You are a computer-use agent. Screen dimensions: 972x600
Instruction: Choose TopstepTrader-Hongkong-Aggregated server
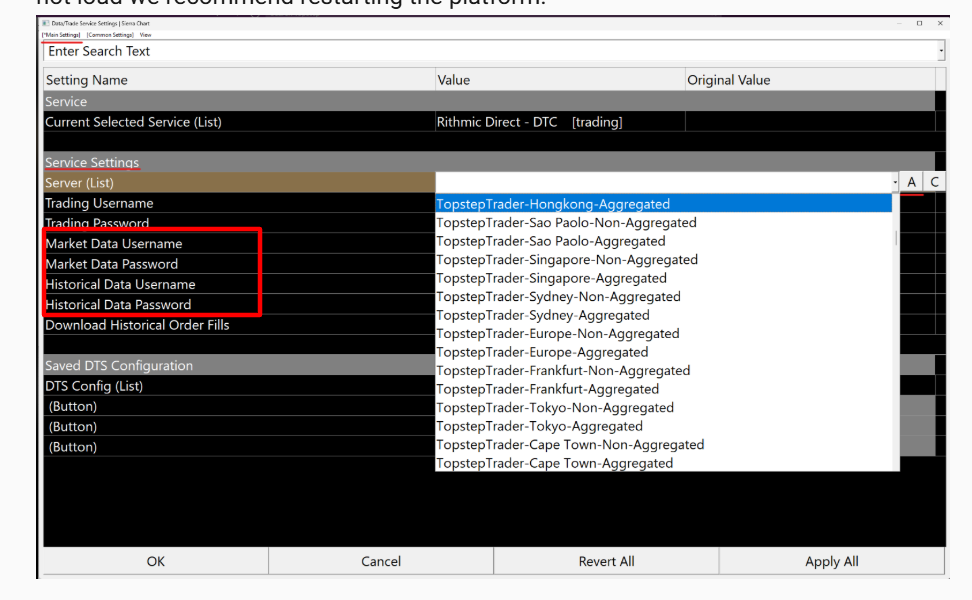pyautogui.click(x=664, y=204)
